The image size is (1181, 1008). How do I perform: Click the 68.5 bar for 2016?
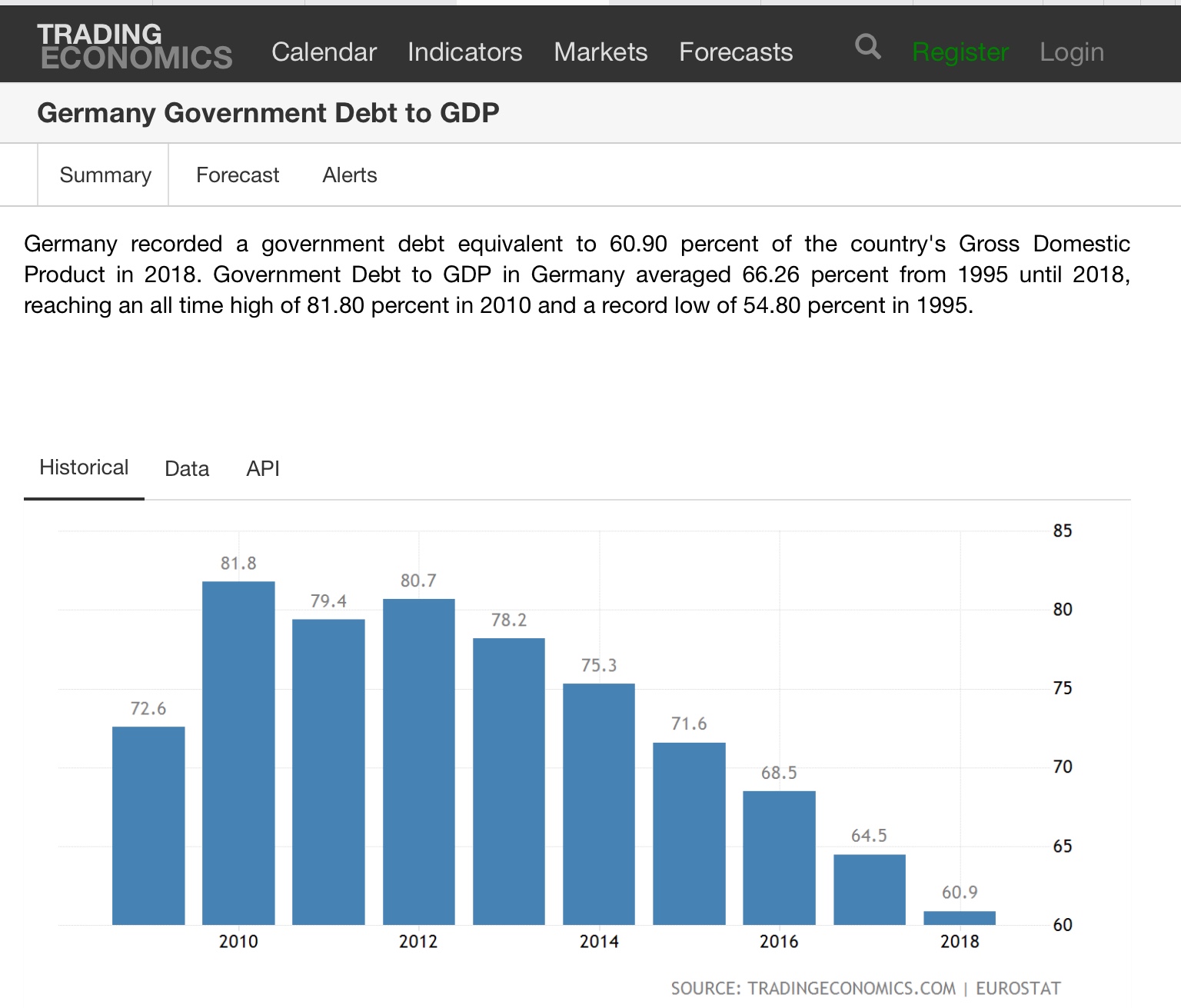(779, 857)
